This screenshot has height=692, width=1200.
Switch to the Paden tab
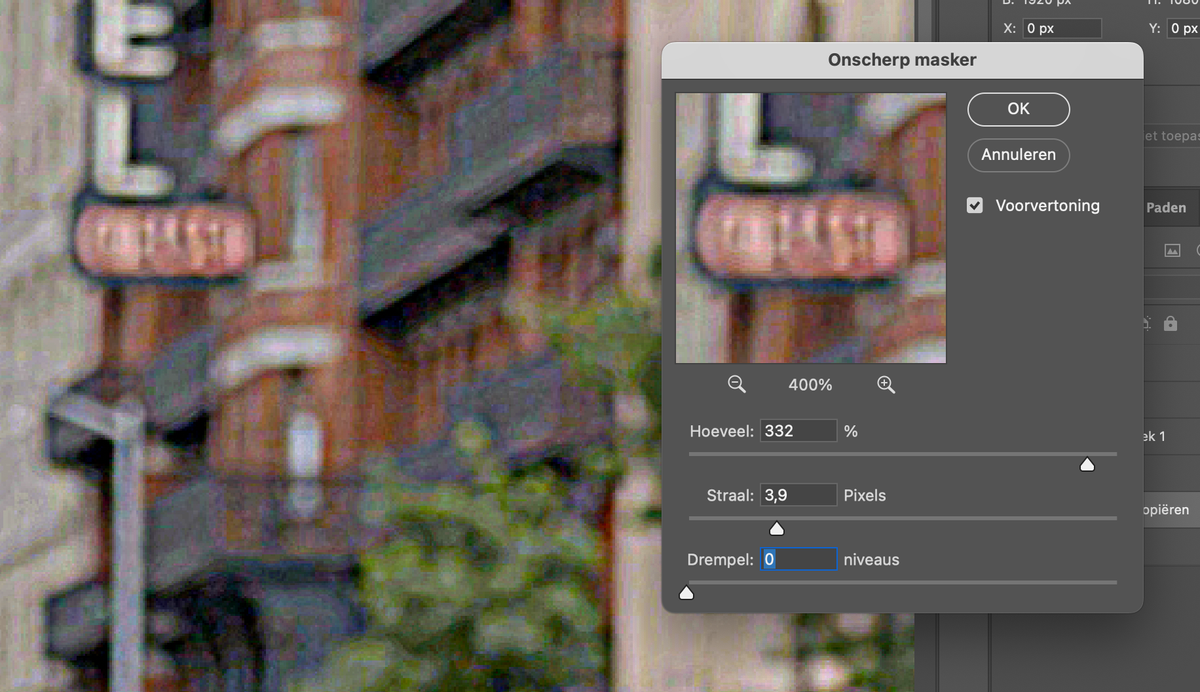pos(1166,208)
